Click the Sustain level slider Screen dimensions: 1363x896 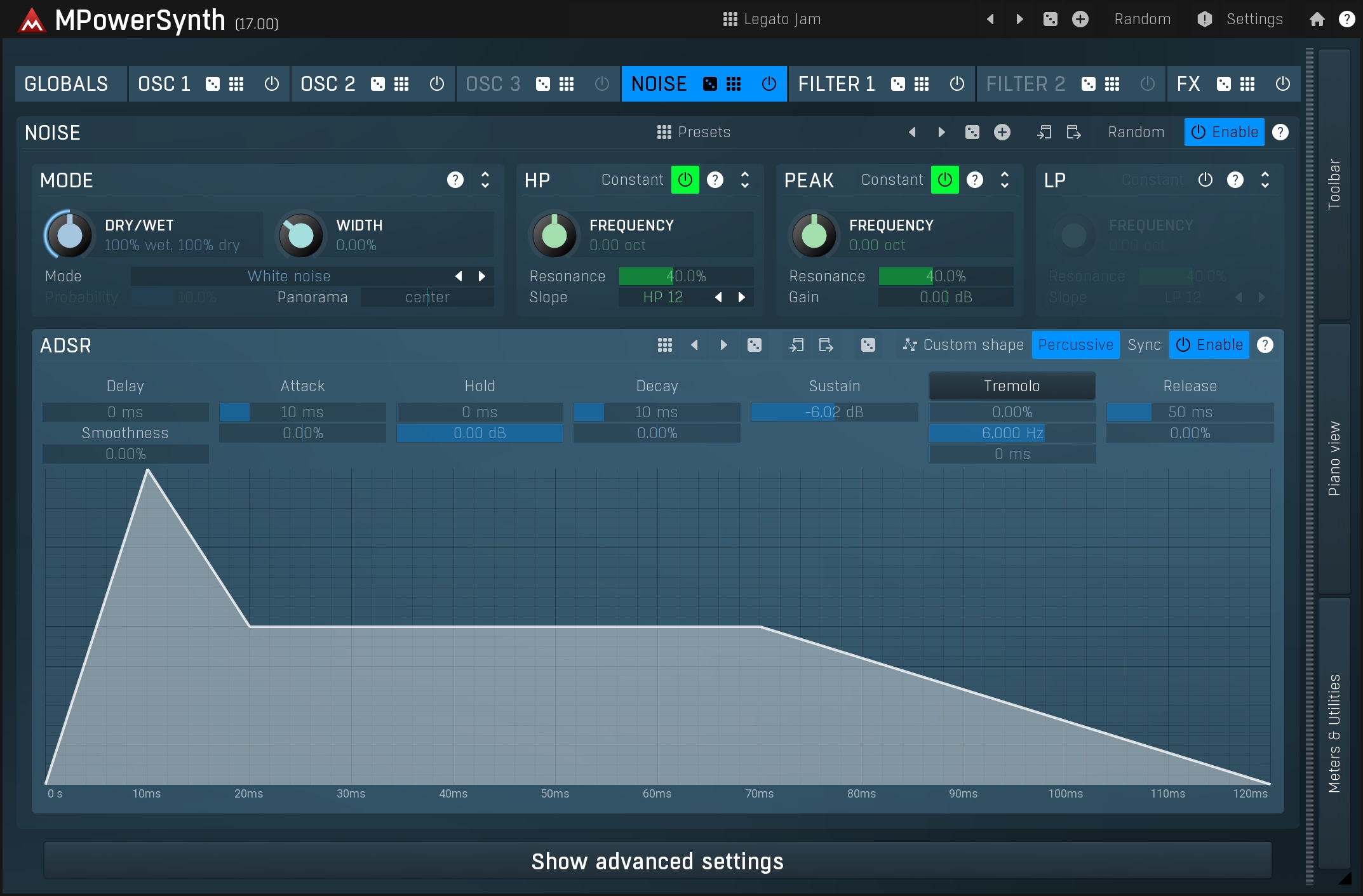[x=834, y=412]
